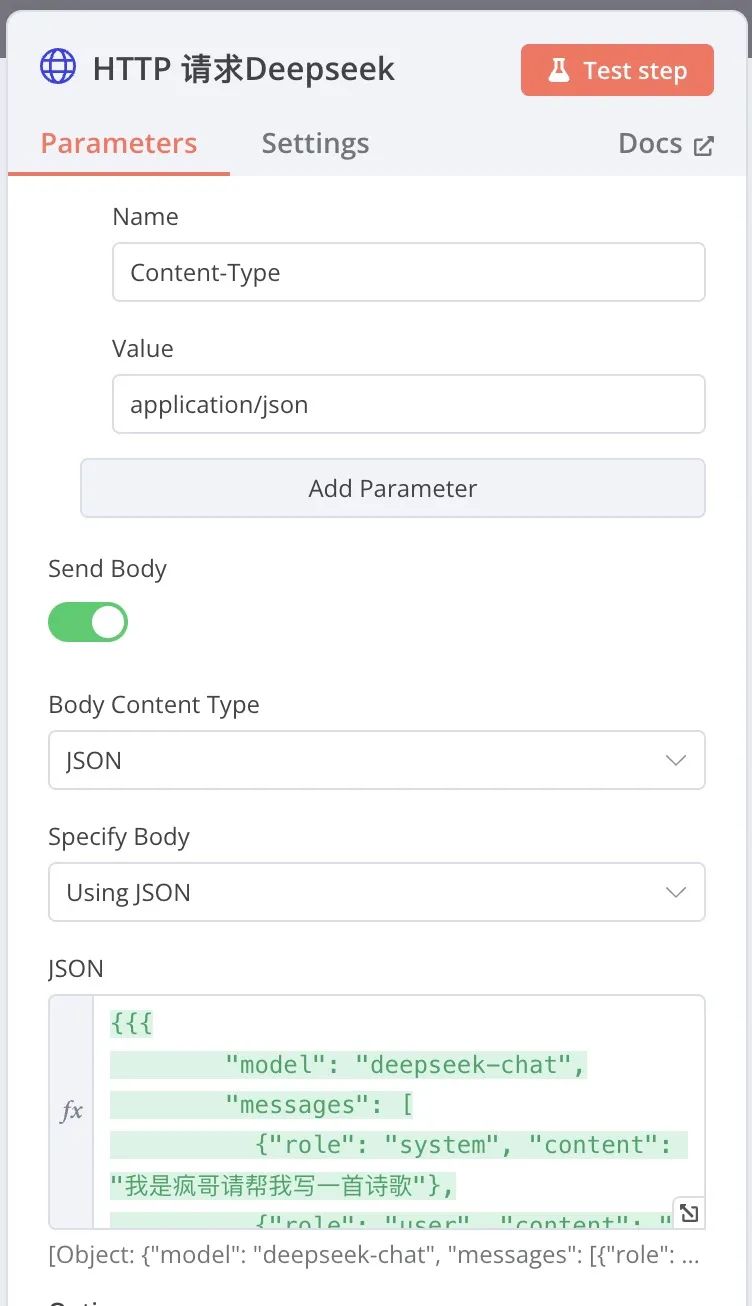Disable the Send Body toggle
Image resolution: width=752 pixels, height=1306 pixels.
tap(88, 622)
